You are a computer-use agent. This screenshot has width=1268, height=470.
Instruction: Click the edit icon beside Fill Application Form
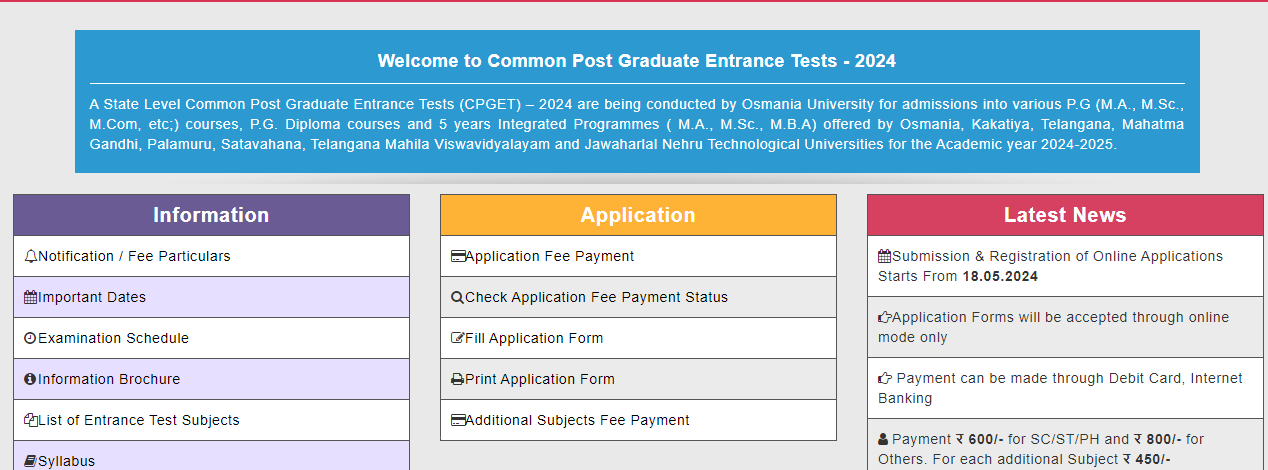(458, 339)
